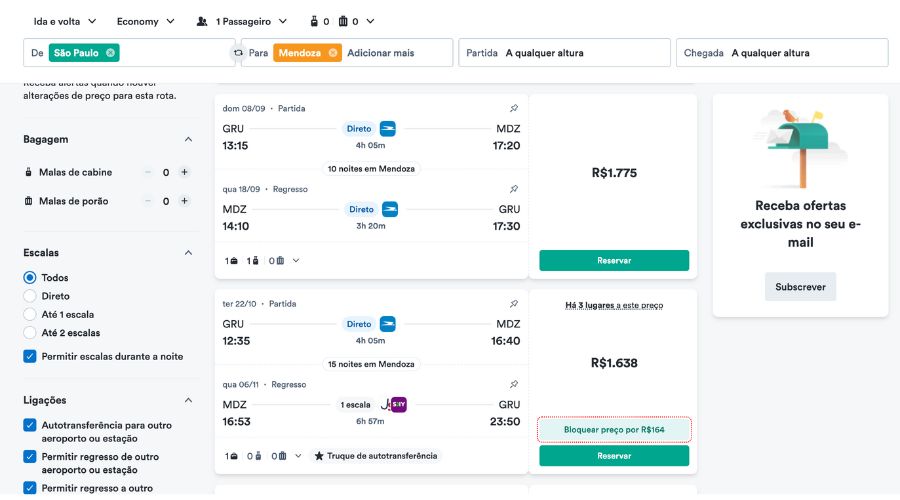Click Bloquear preço por R$164
900x500 pixels.
pyautogui.click(x=614, y=429)
